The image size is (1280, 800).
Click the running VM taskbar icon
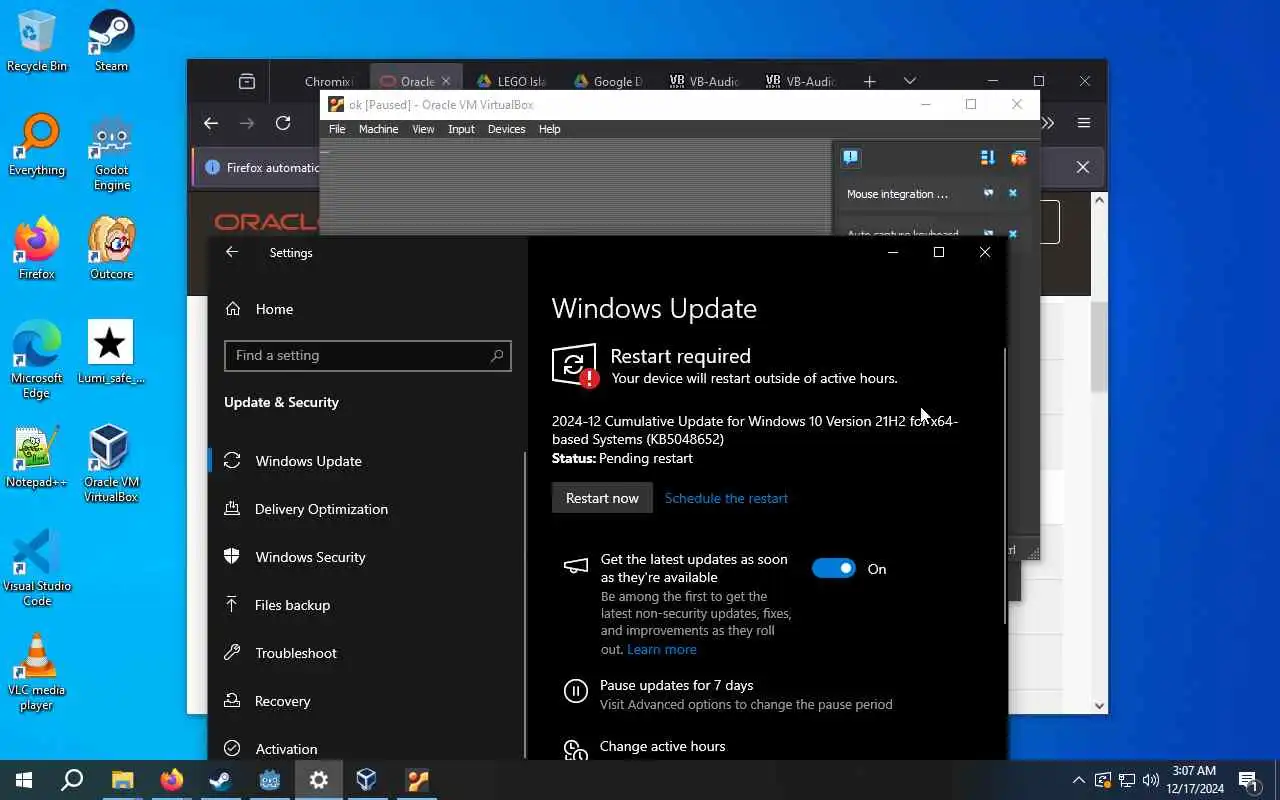[x=417, y=780]
